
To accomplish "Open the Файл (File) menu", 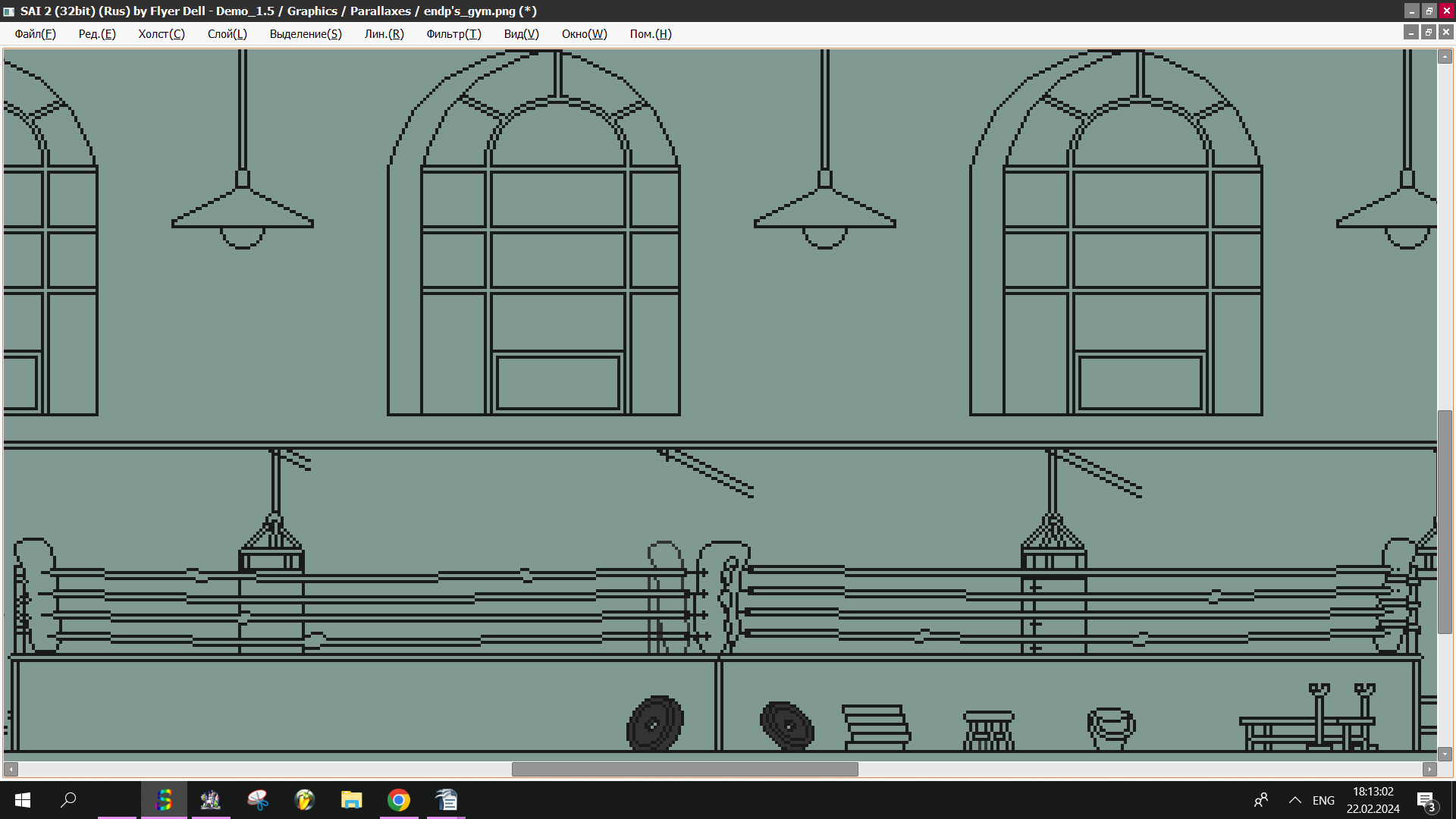I will coord(35,34).
